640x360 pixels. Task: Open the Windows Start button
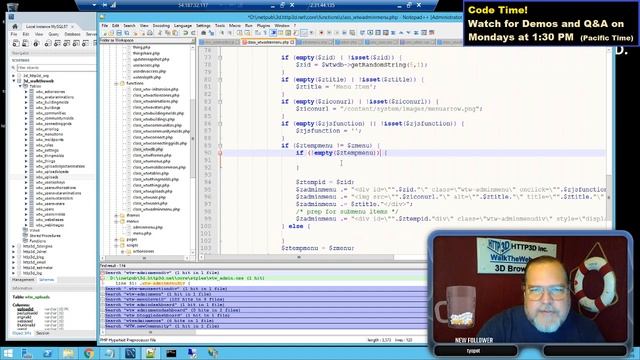(8, 353)
